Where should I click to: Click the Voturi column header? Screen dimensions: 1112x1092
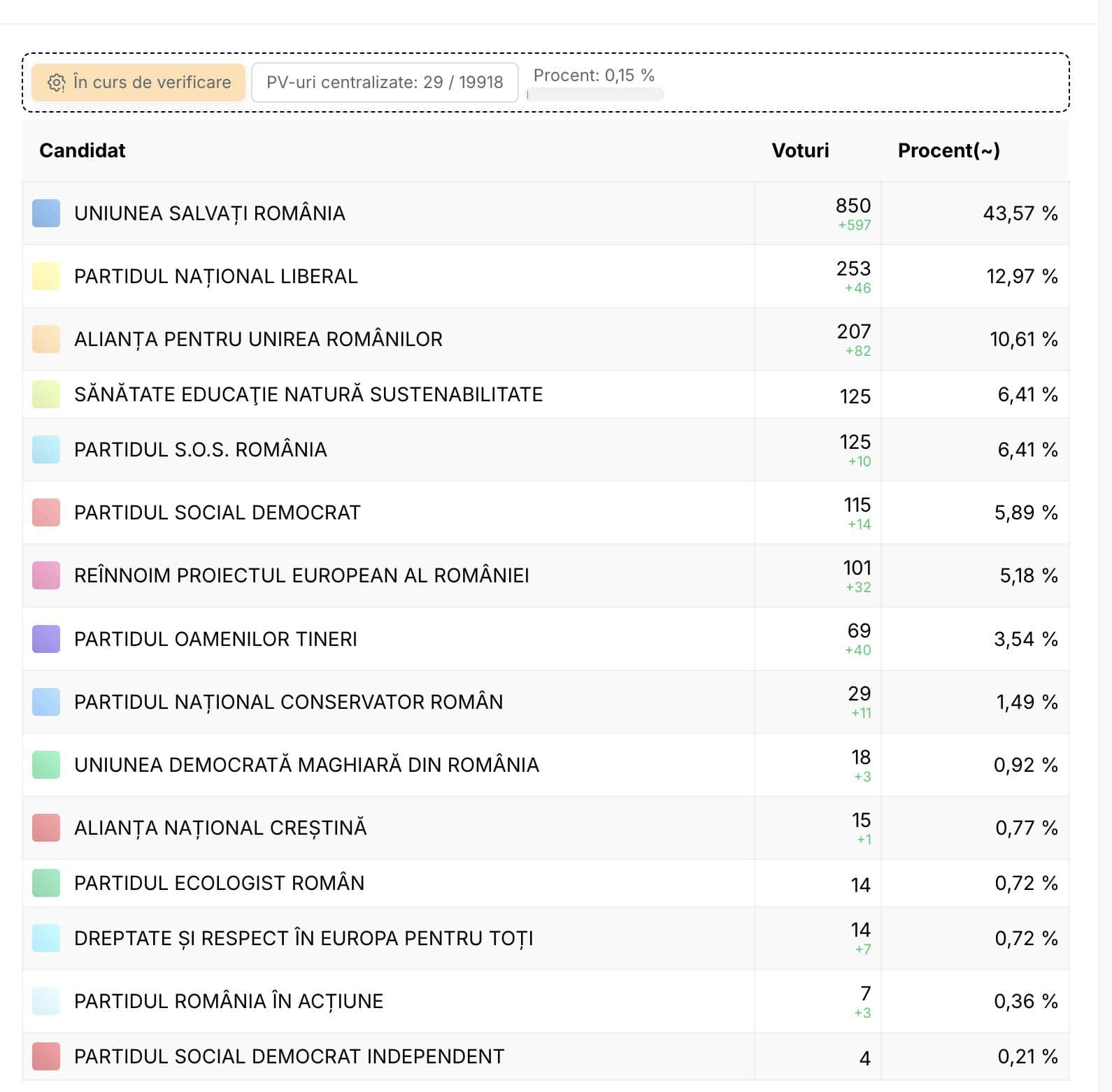click(x=800, y=150)
